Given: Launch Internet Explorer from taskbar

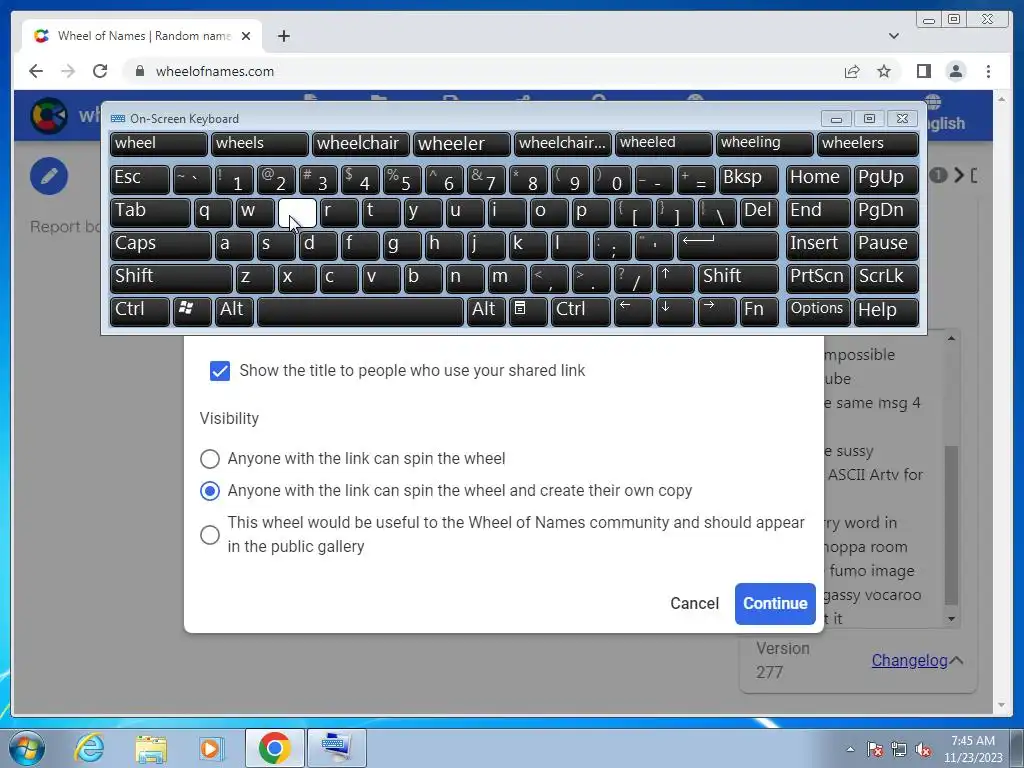Looking at the screenshot, I should (x=89, y=748).
